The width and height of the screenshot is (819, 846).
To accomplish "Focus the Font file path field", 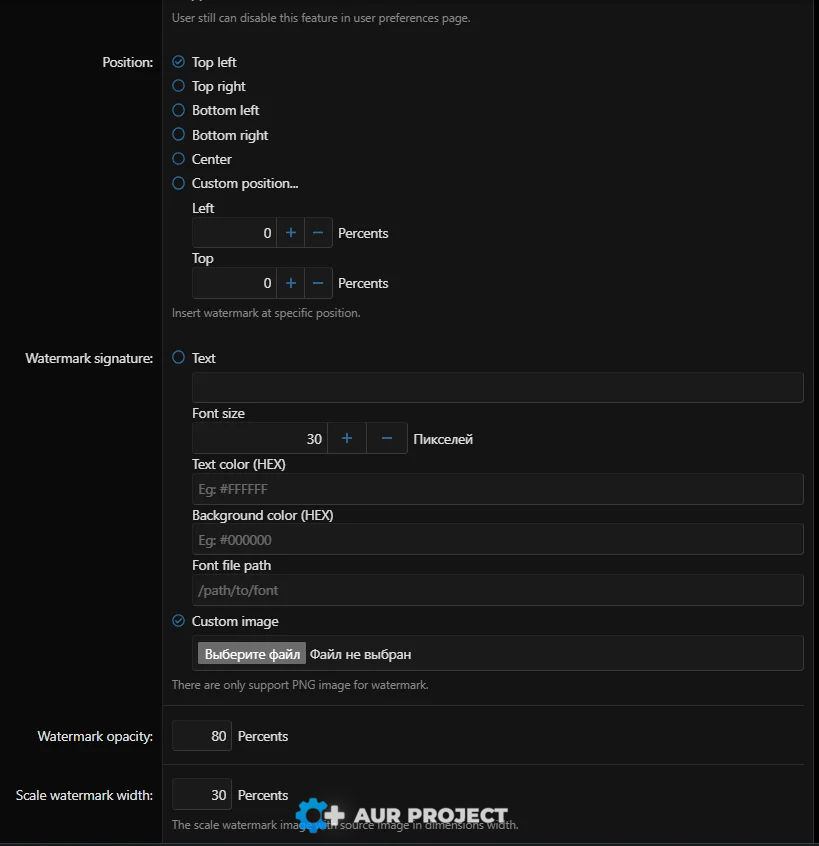I will (x=497, y=591).
